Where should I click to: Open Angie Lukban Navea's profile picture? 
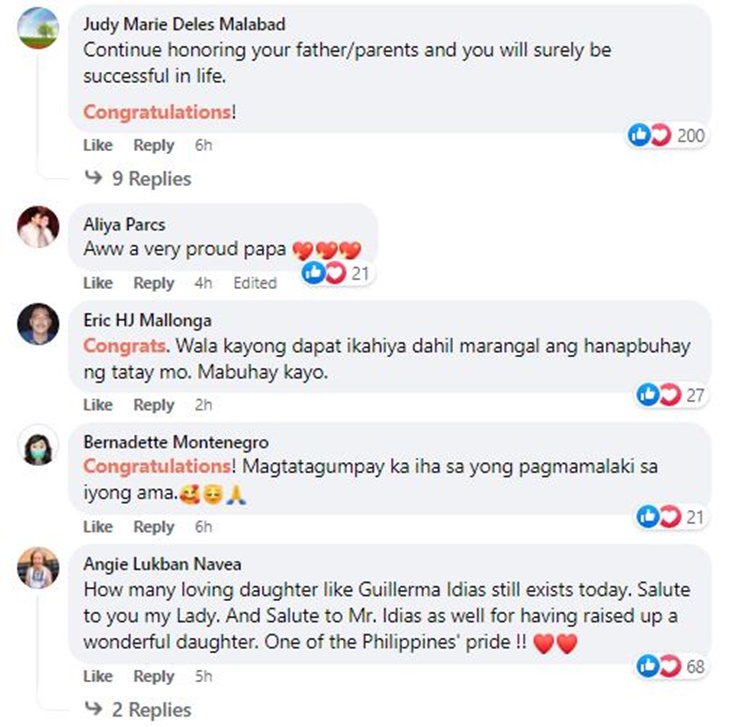[38, 568]
